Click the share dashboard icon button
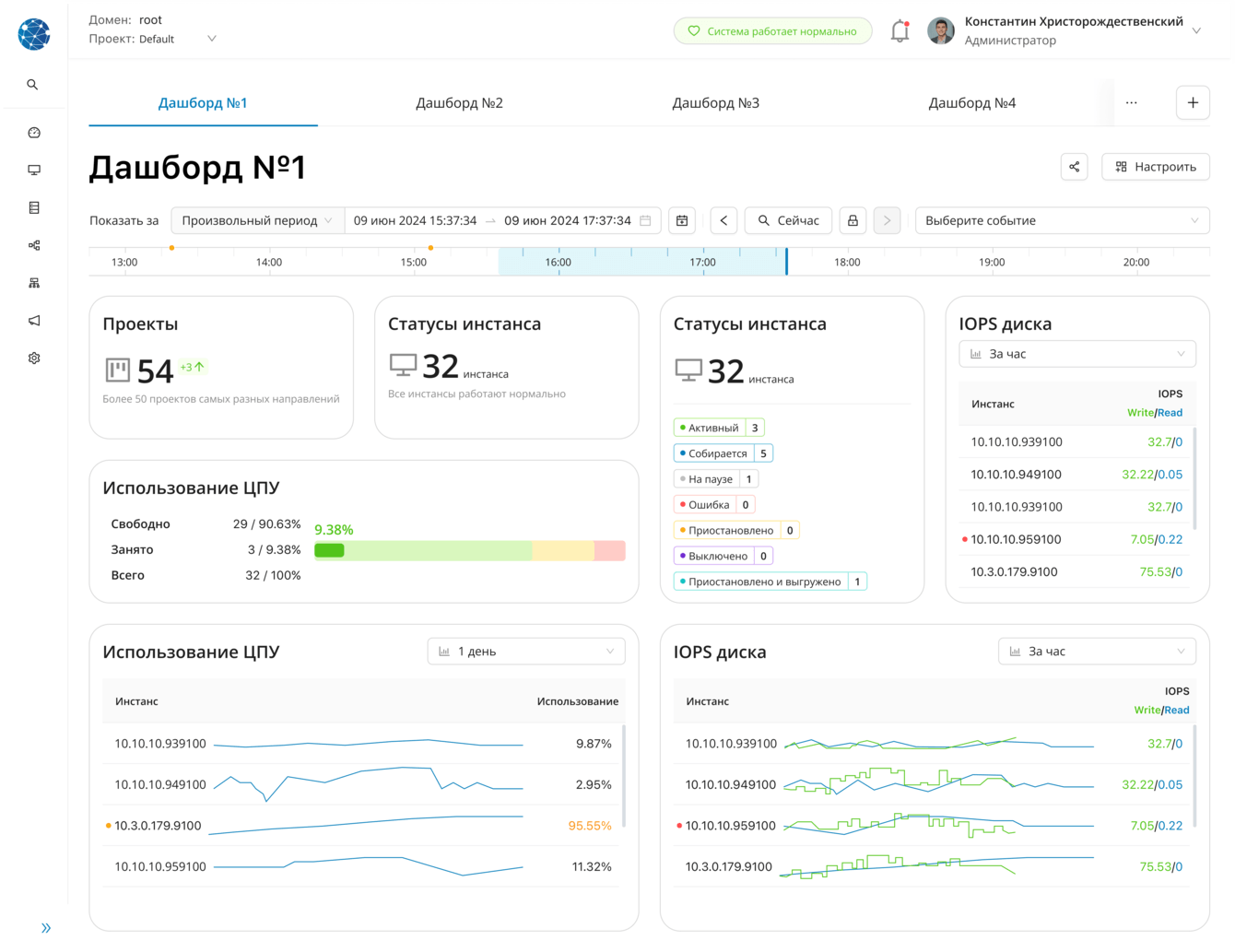Viewport: 1235px width, 952px height. pyautogui.click(x=1074, y=167)
